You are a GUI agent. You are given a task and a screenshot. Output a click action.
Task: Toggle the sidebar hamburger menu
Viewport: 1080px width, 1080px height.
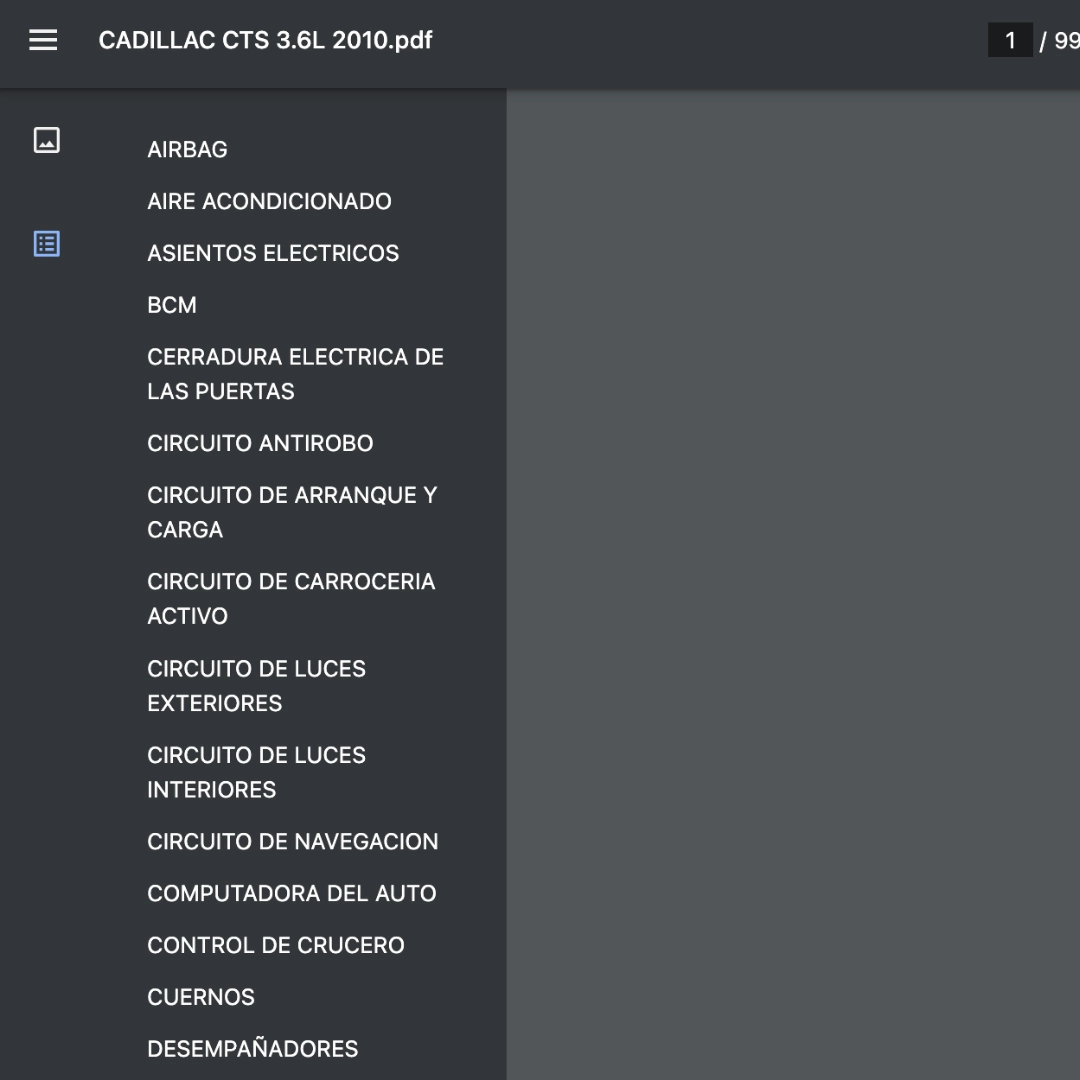[43, 40]
